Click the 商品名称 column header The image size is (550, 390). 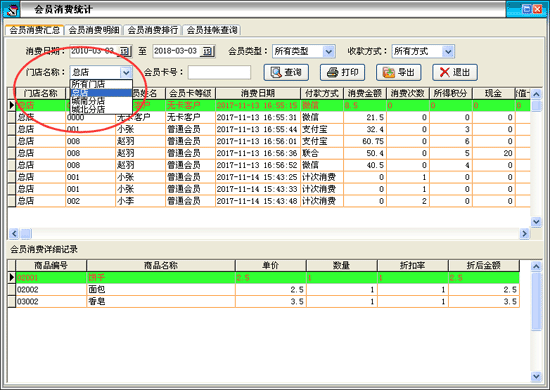(x=161, y=265)
